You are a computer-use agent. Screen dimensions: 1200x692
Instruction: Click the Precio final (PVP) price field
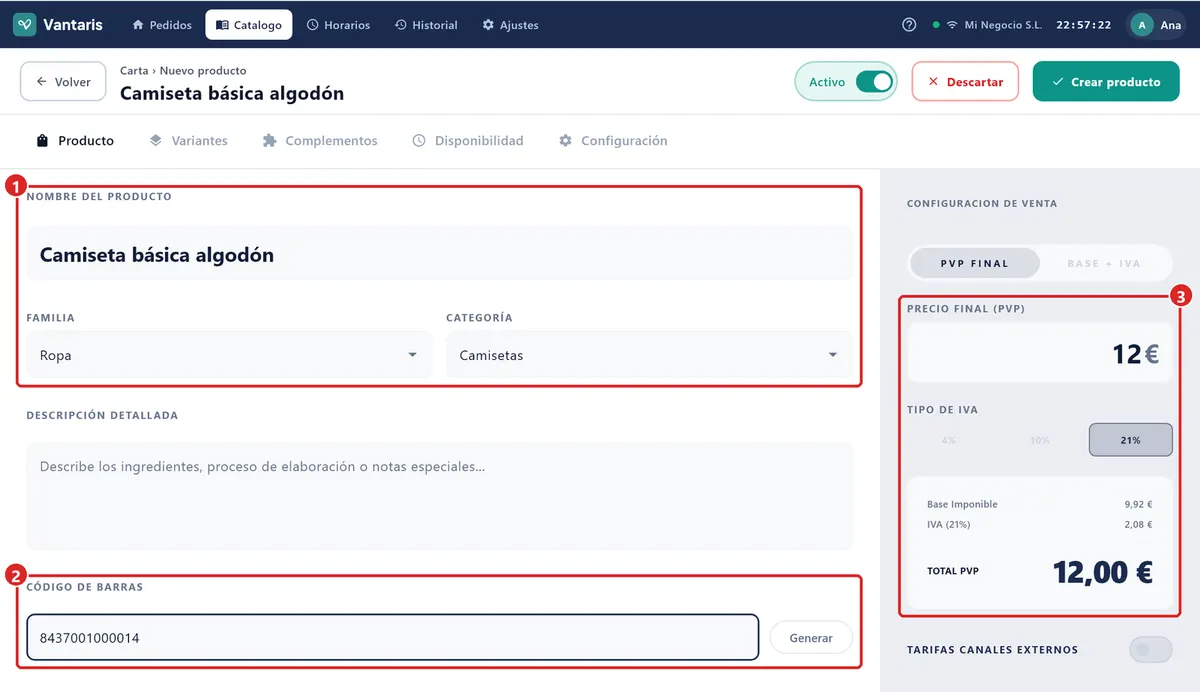point(1040,353)
